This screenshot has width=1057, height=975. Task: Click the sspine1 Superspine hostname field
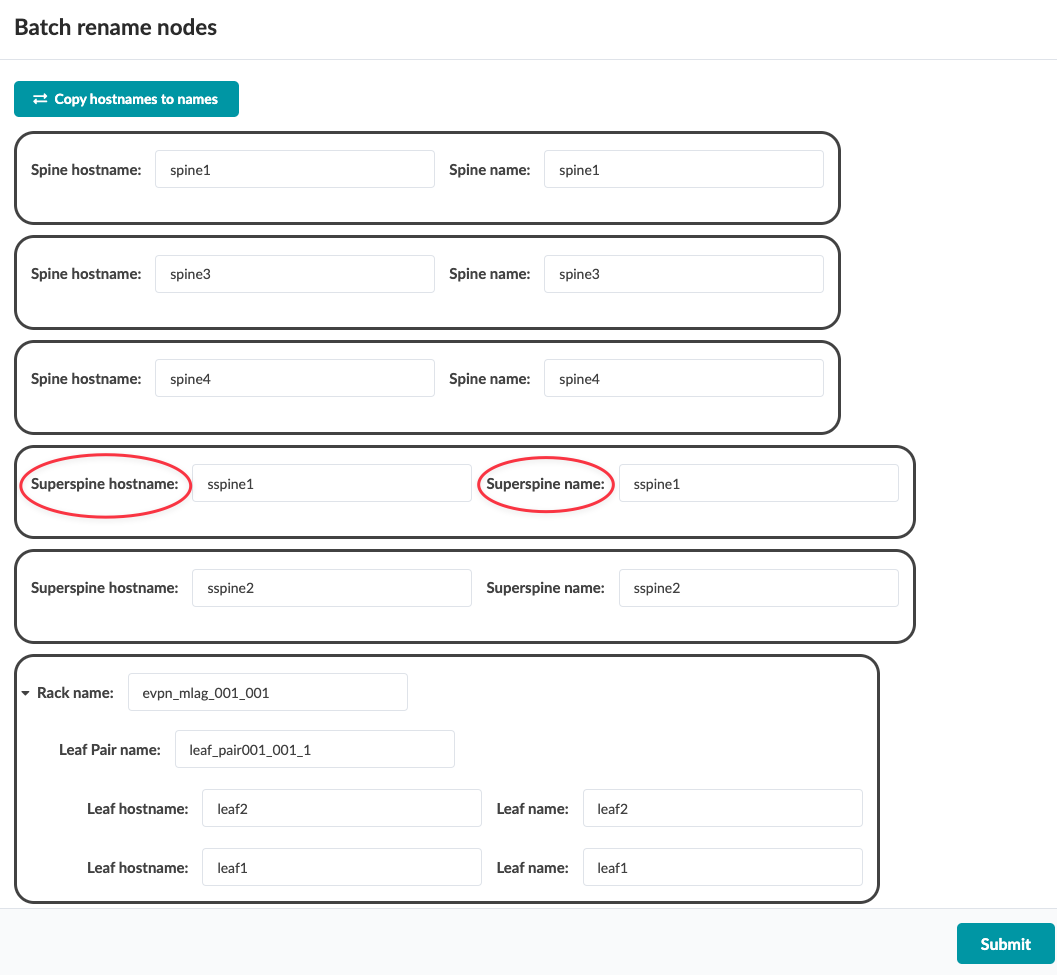tap(331, 483)
